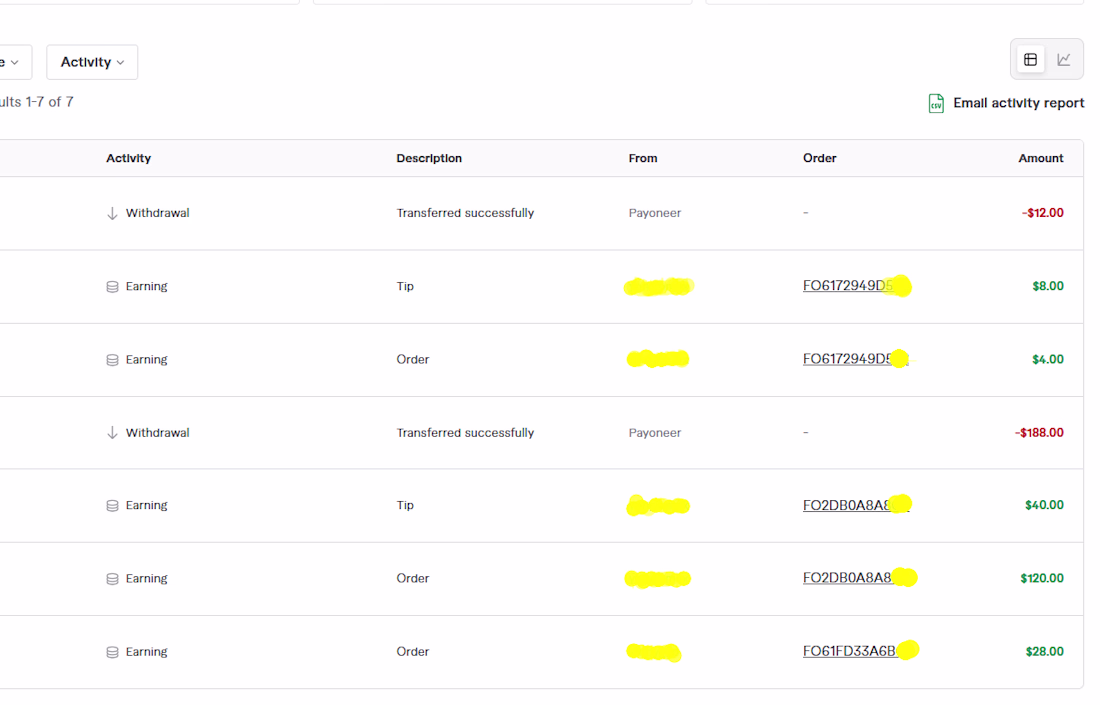Click the CSV file icon
The image size is (1100, 705).
click(936, 103)
